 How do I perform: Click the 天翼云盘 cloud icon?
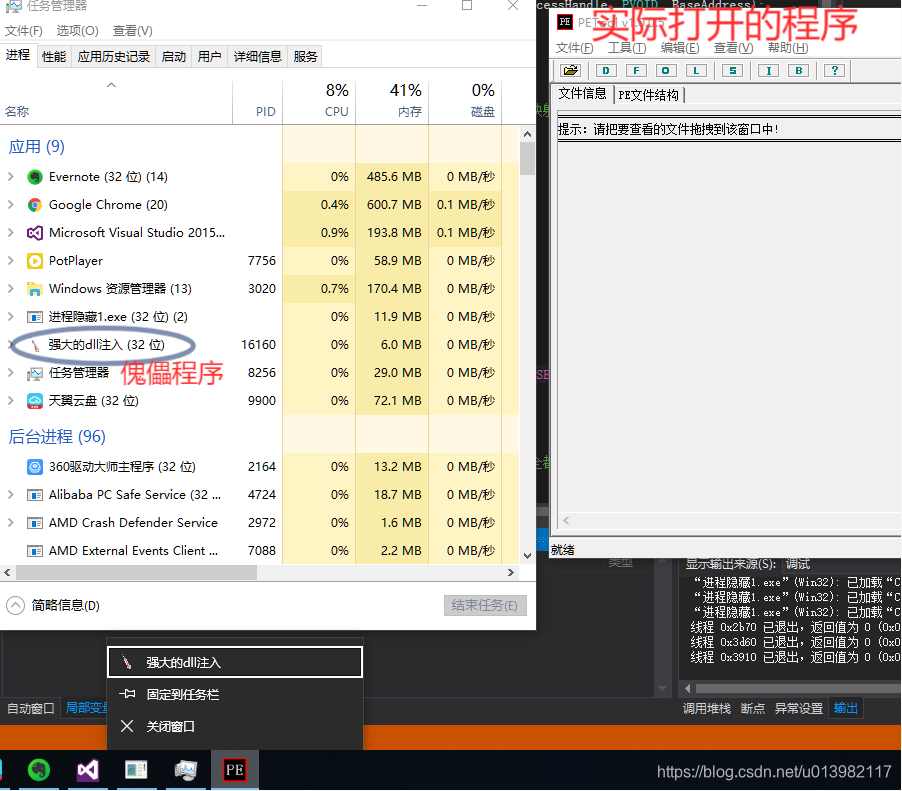coord(35,401)
